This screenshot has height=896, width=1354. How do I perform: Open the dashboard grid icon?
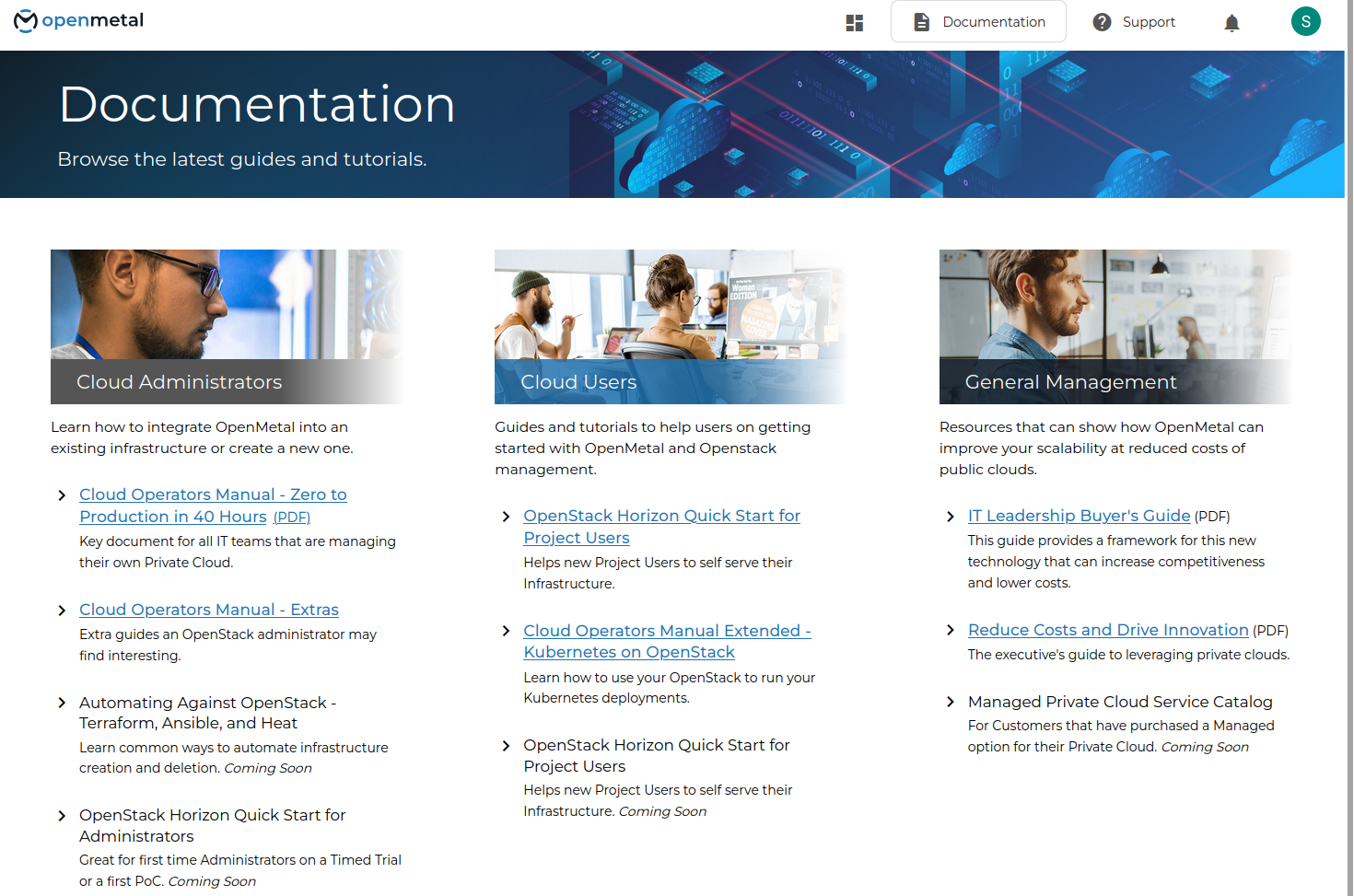854,22
